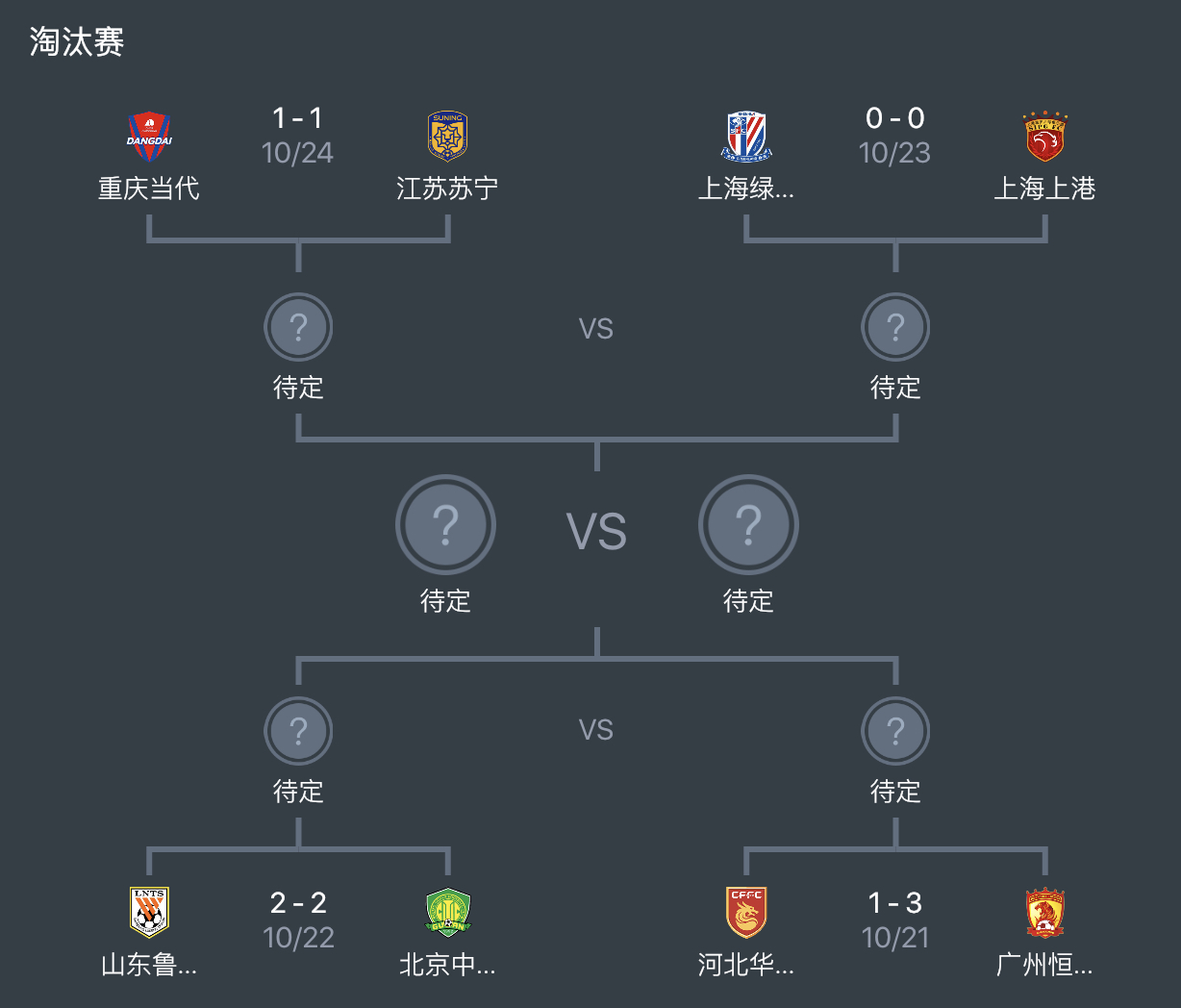
Task: Open the left final 待定 slot
Action: pyautogui.click(x=445, y=524)
